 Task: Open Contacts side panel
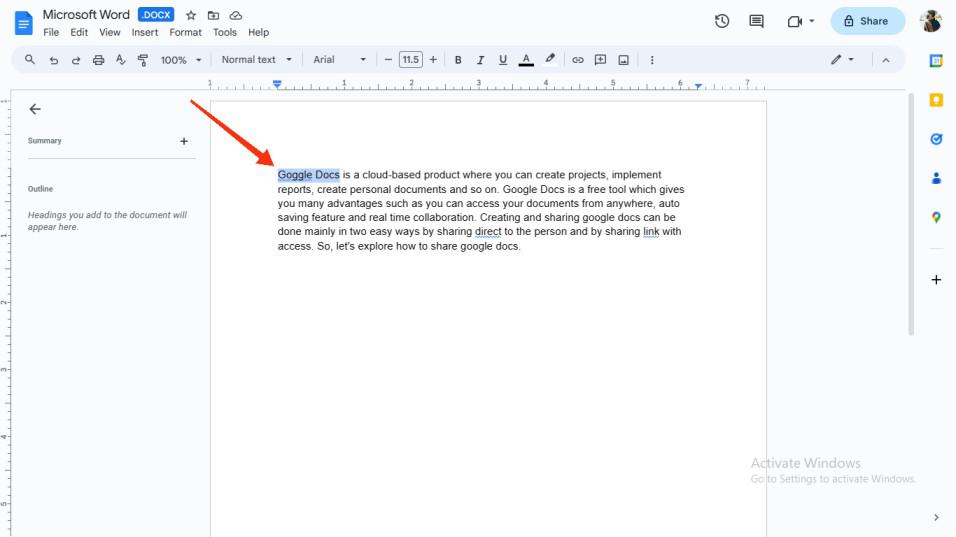click(x=936, y=178)
